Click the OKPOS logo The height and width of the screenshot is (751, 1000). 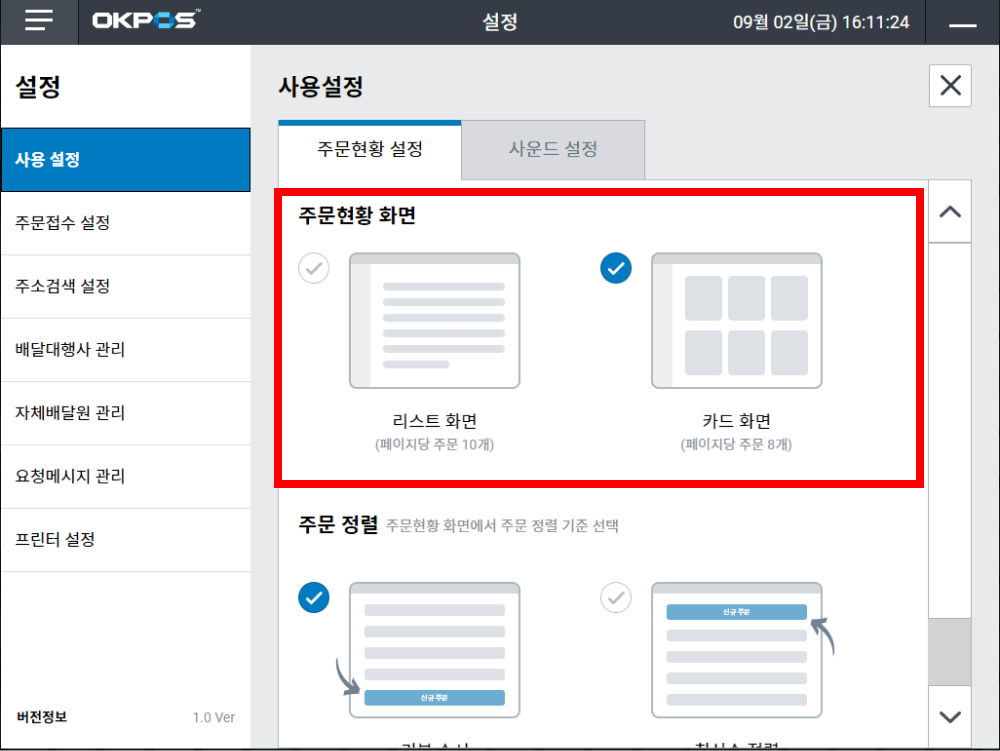tap(145, 21)
